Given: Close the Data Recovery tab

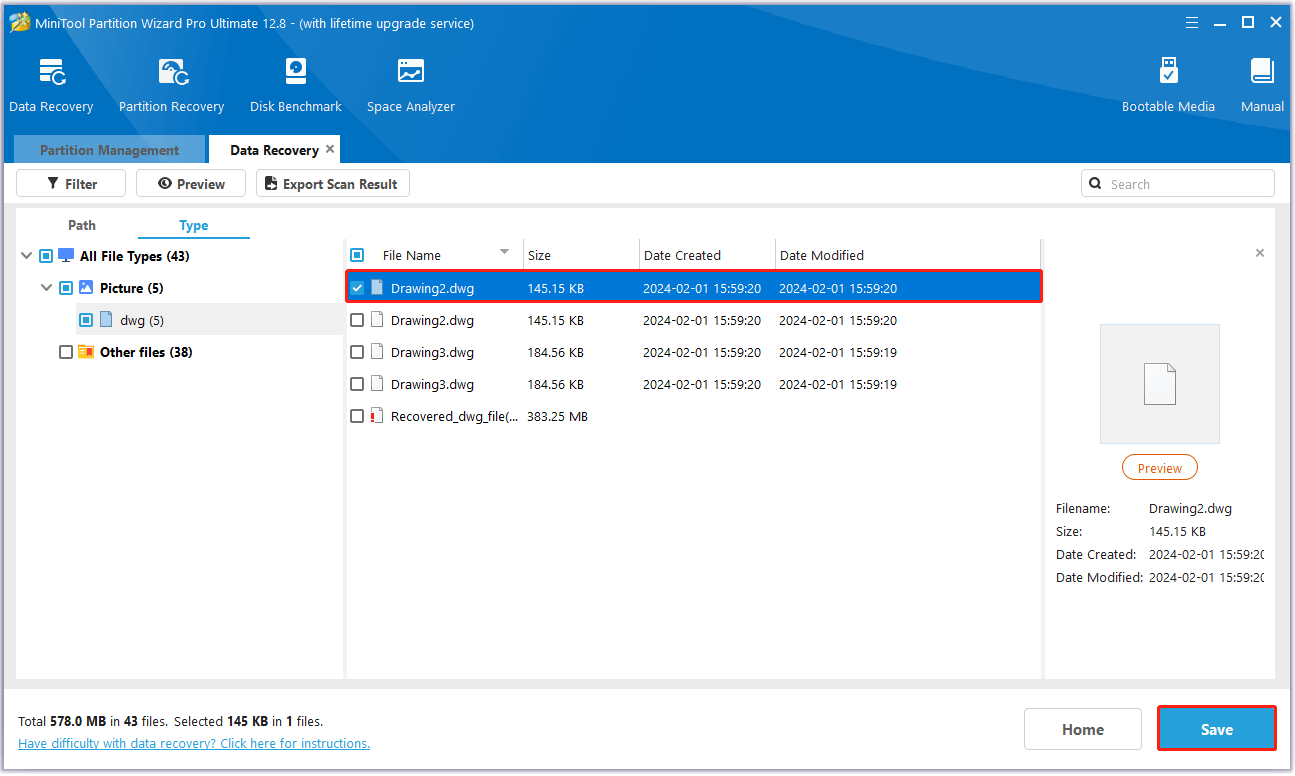Looking at the screenshot, I should 330,149.
